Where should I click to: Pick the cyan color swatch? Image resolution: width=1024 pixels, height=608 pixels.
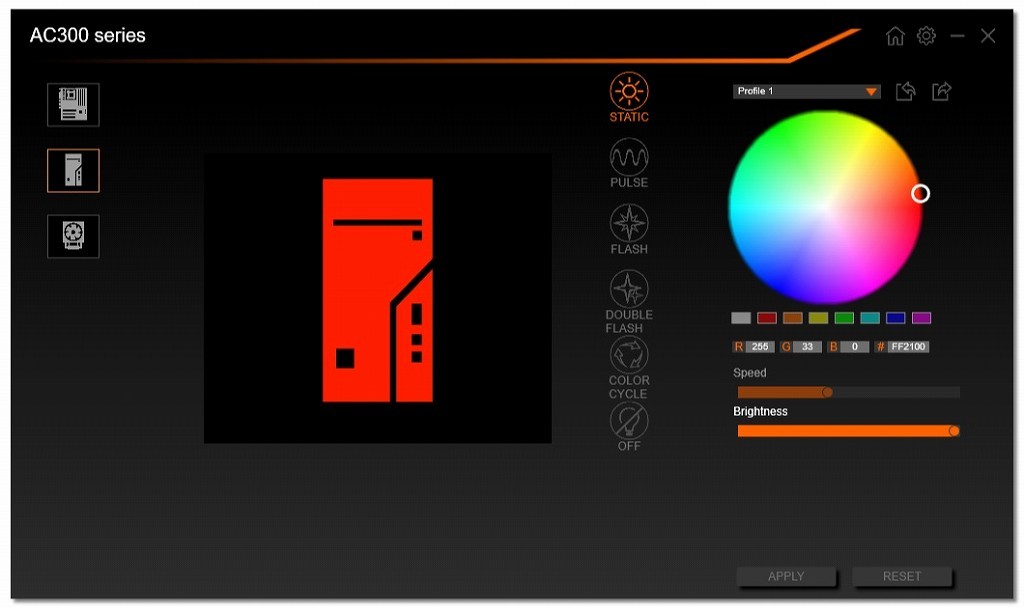click(x=870, y=318)
